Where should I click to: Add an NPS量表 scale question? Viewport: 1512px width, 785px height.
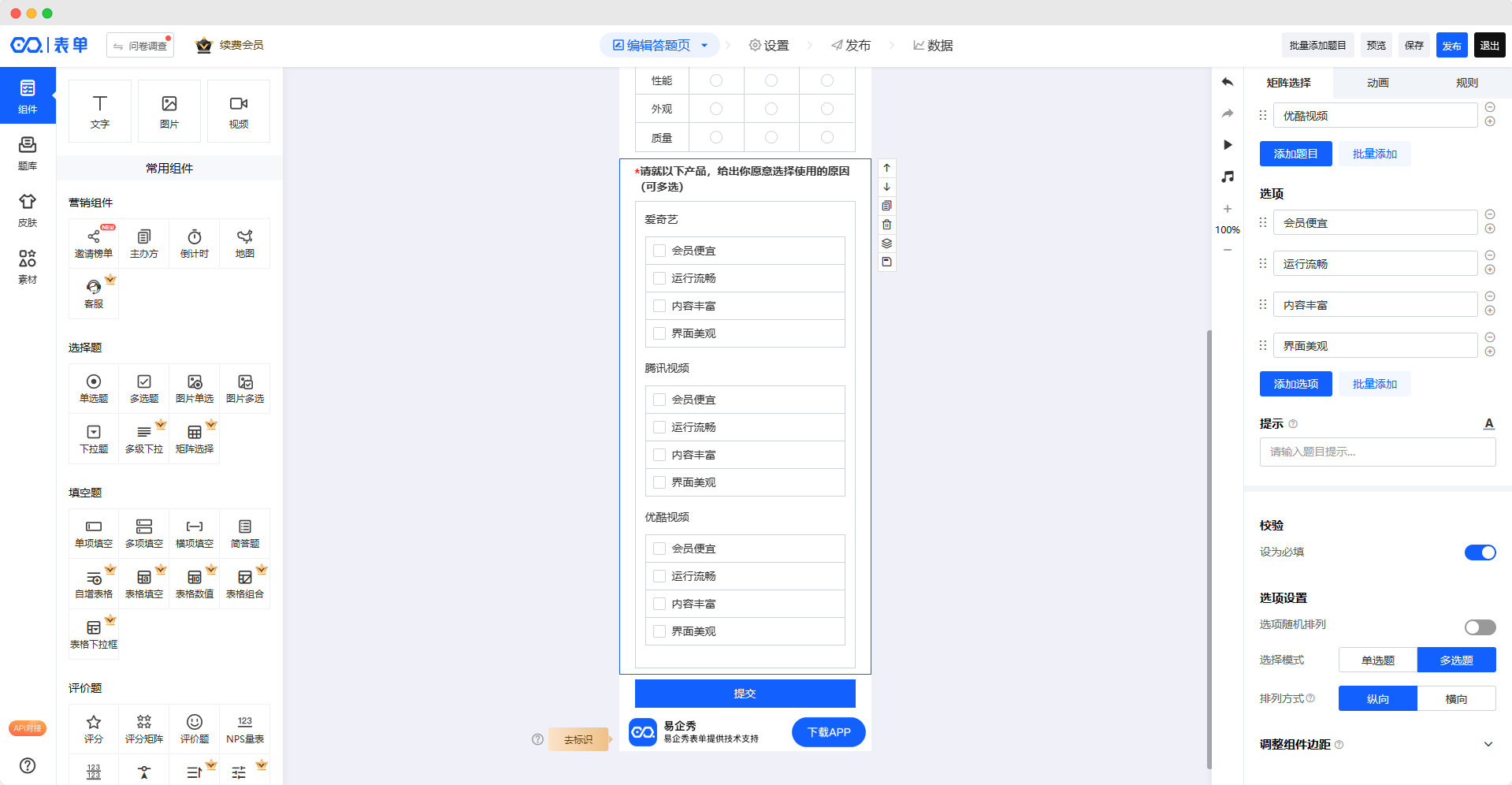245,729
